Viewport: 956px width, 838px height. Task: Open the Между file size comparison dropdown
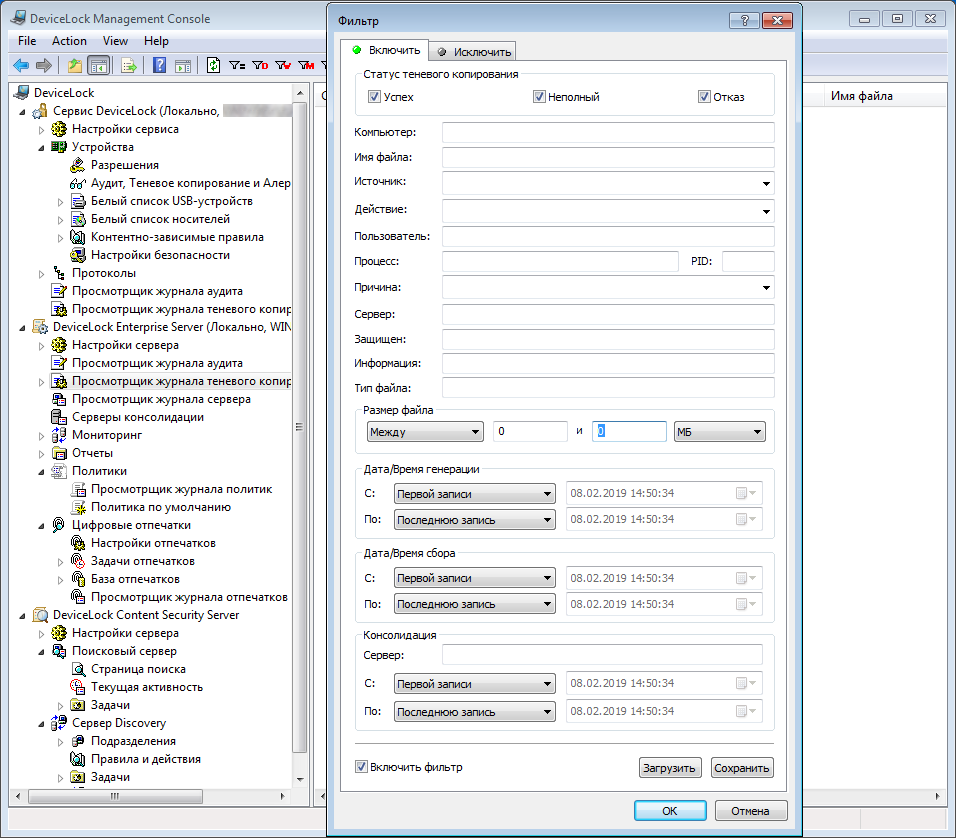pyautogui.click(x=425, y=432)
